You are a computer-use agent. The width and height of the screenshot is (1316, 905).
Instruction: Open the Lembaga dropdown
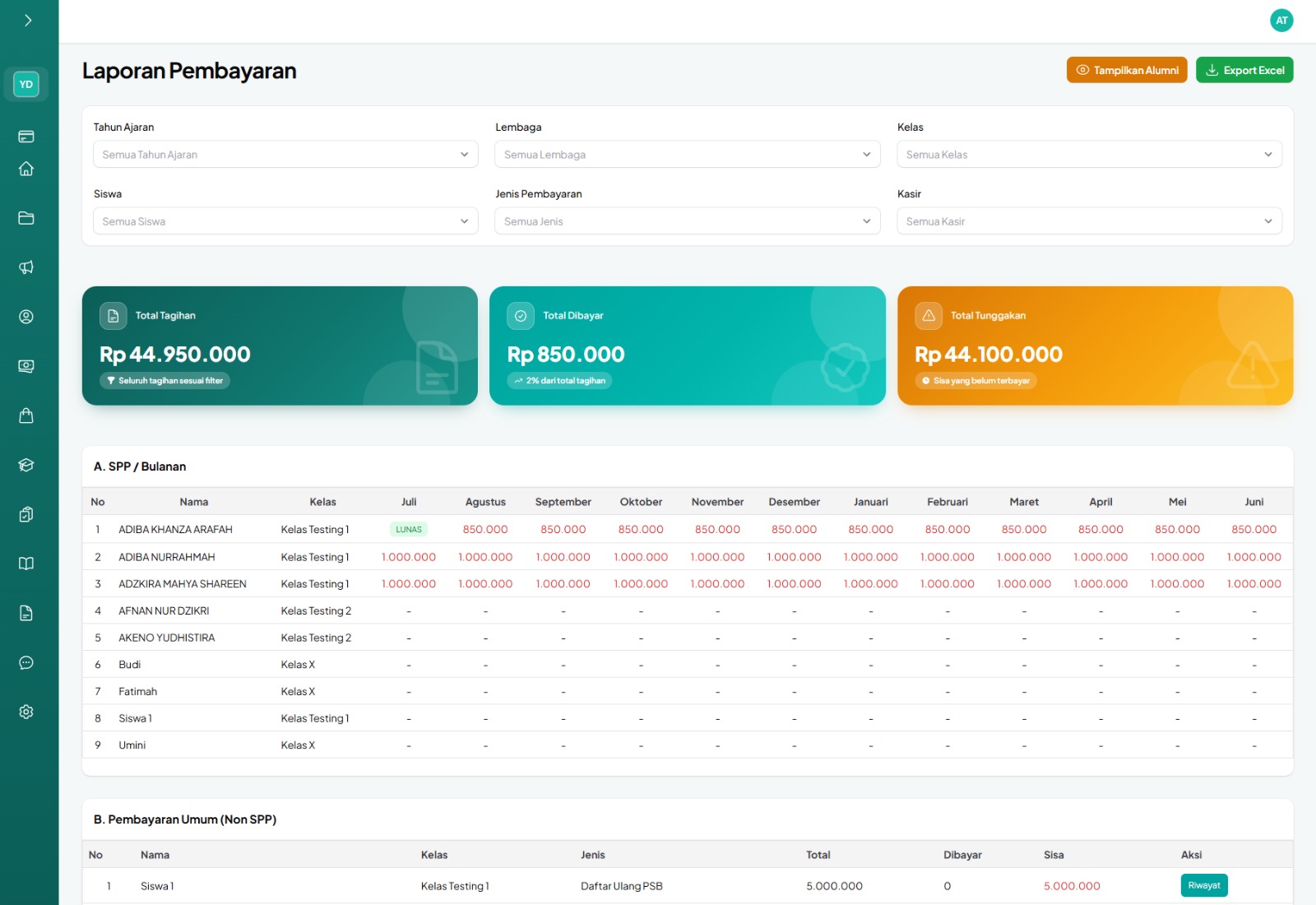(688, 154)
